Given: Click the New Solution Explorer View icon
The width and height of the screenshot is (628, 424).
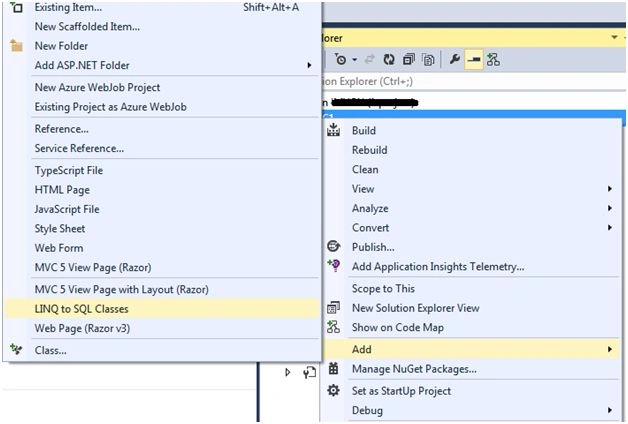Looking at the screenshot, I should coord(333,307).
